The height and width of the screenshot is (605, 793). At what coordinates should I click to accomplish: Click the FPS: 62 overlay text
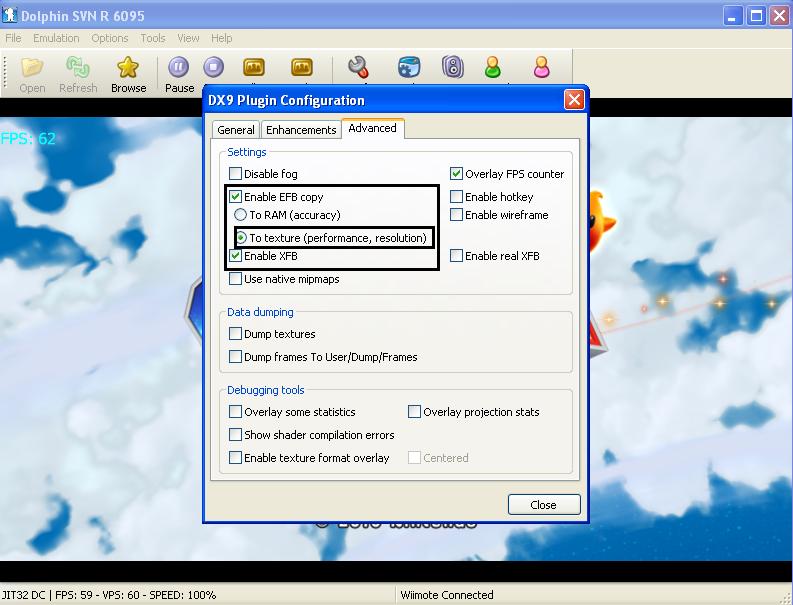[x=28, y=139]
